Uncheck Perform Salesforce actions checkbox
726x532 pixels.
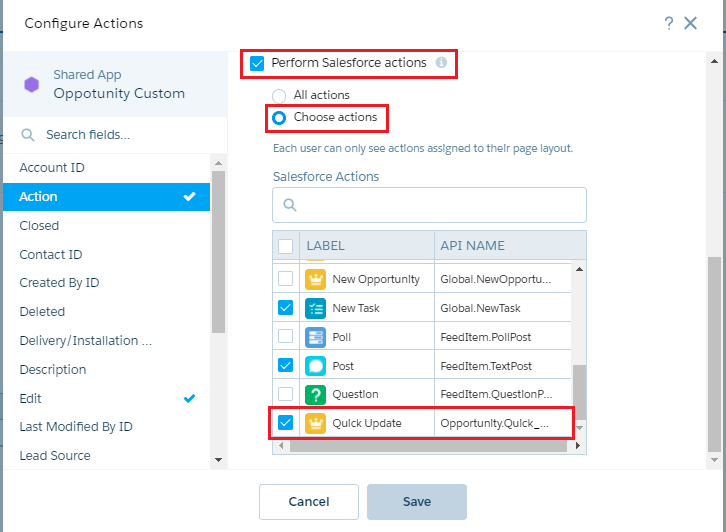click(x=257, y=63)
